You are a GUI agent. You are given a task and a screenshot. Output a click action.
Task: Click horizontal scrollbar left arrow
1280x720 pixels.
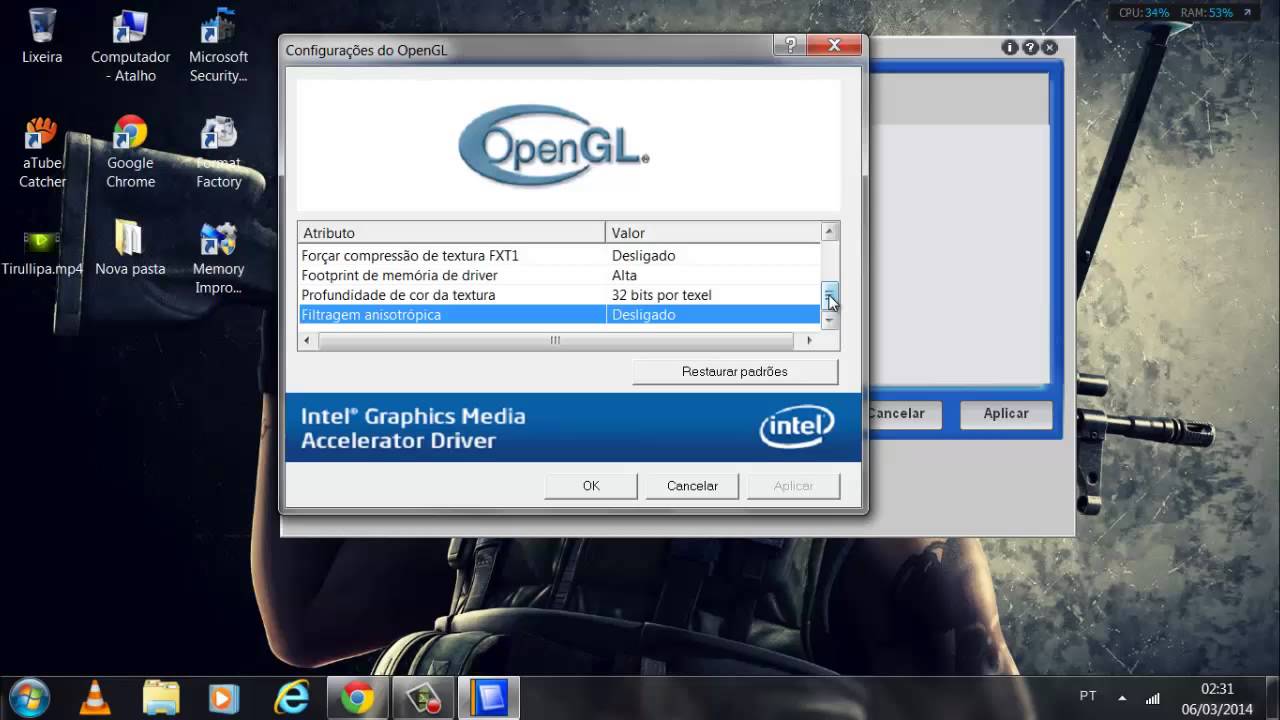pos(307,341)
